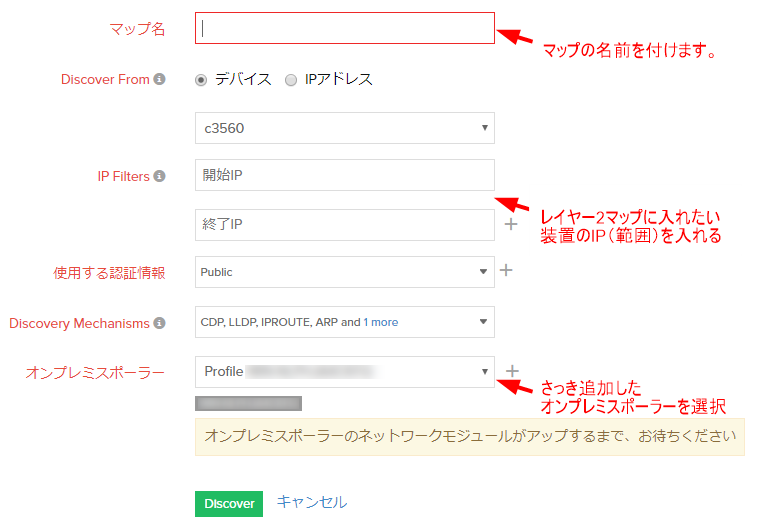Select the IPアドレス radio button
The image size is (762, 528).
click(x=291, y=80)
